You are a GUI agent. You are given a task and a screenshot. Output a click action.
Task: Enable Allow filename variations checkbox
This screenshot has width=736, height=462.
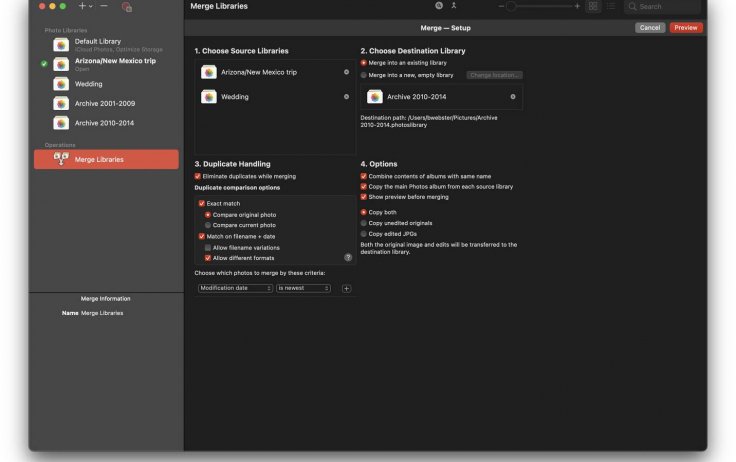click(x=208, y=247)
